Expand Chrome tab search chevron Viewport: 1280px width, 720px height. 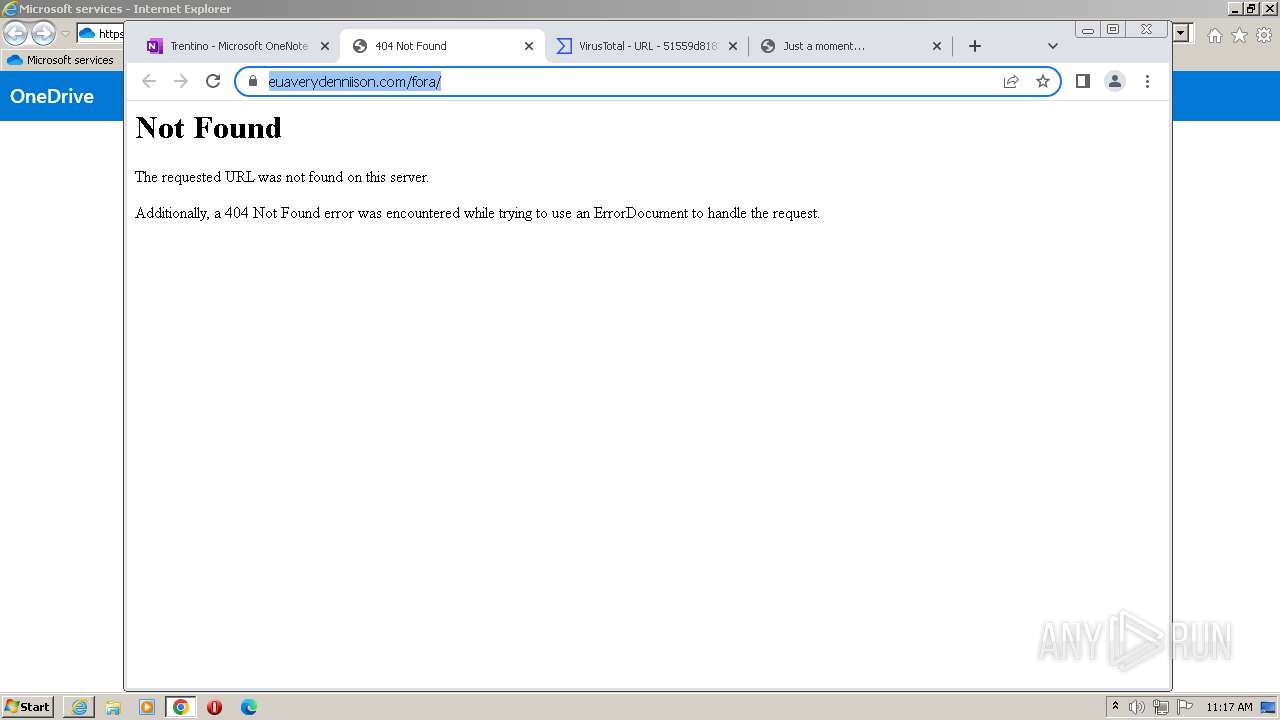(1052, 46)
